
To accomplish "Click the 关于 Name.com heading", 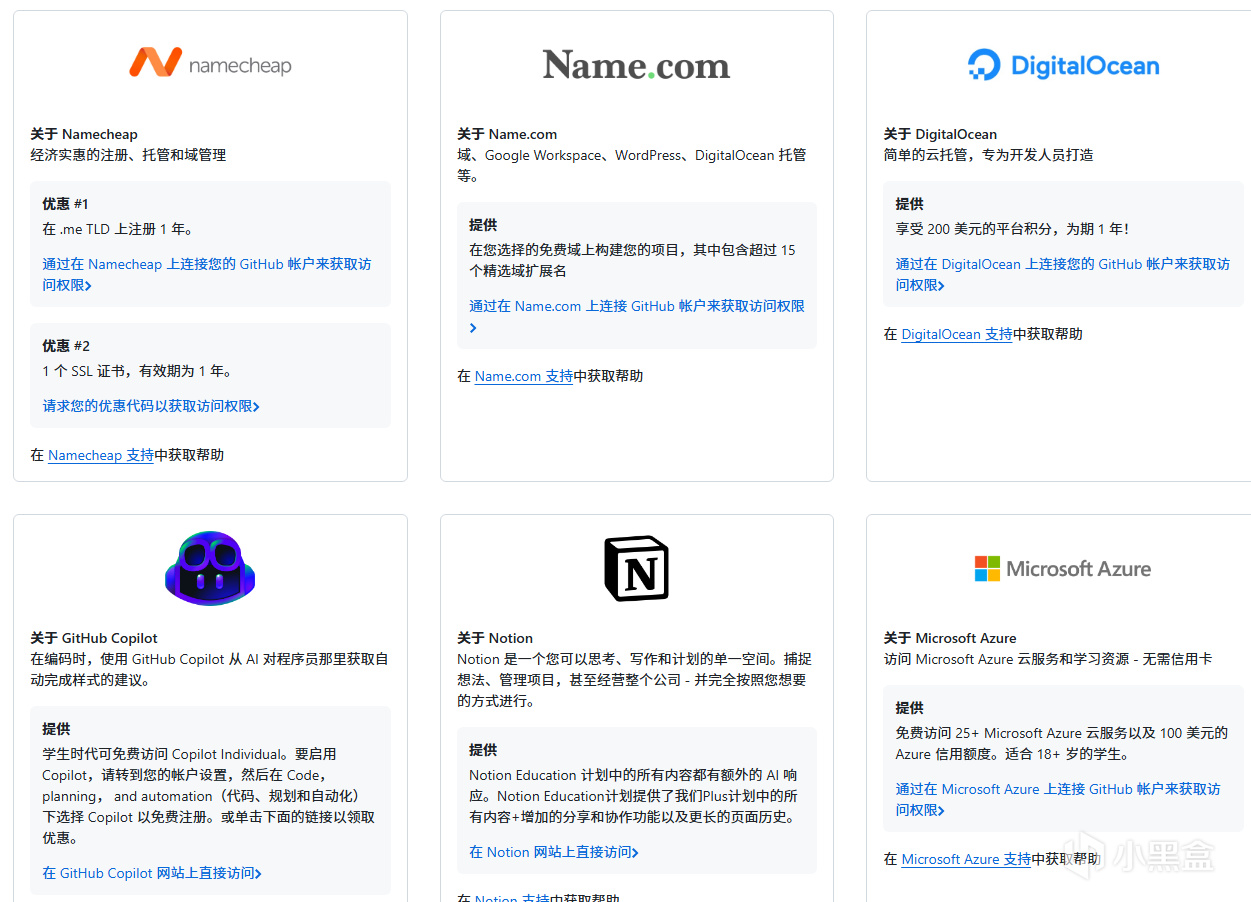I will coord(507,134).
